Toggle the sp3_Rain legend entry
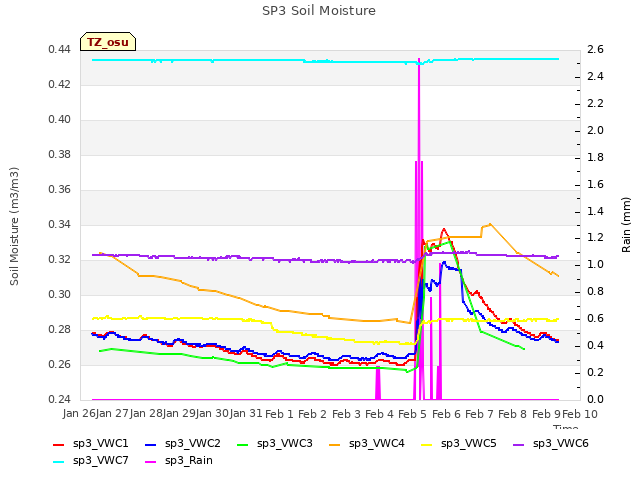The width and height of the screenshot is (640, 480). coord(179,460)
